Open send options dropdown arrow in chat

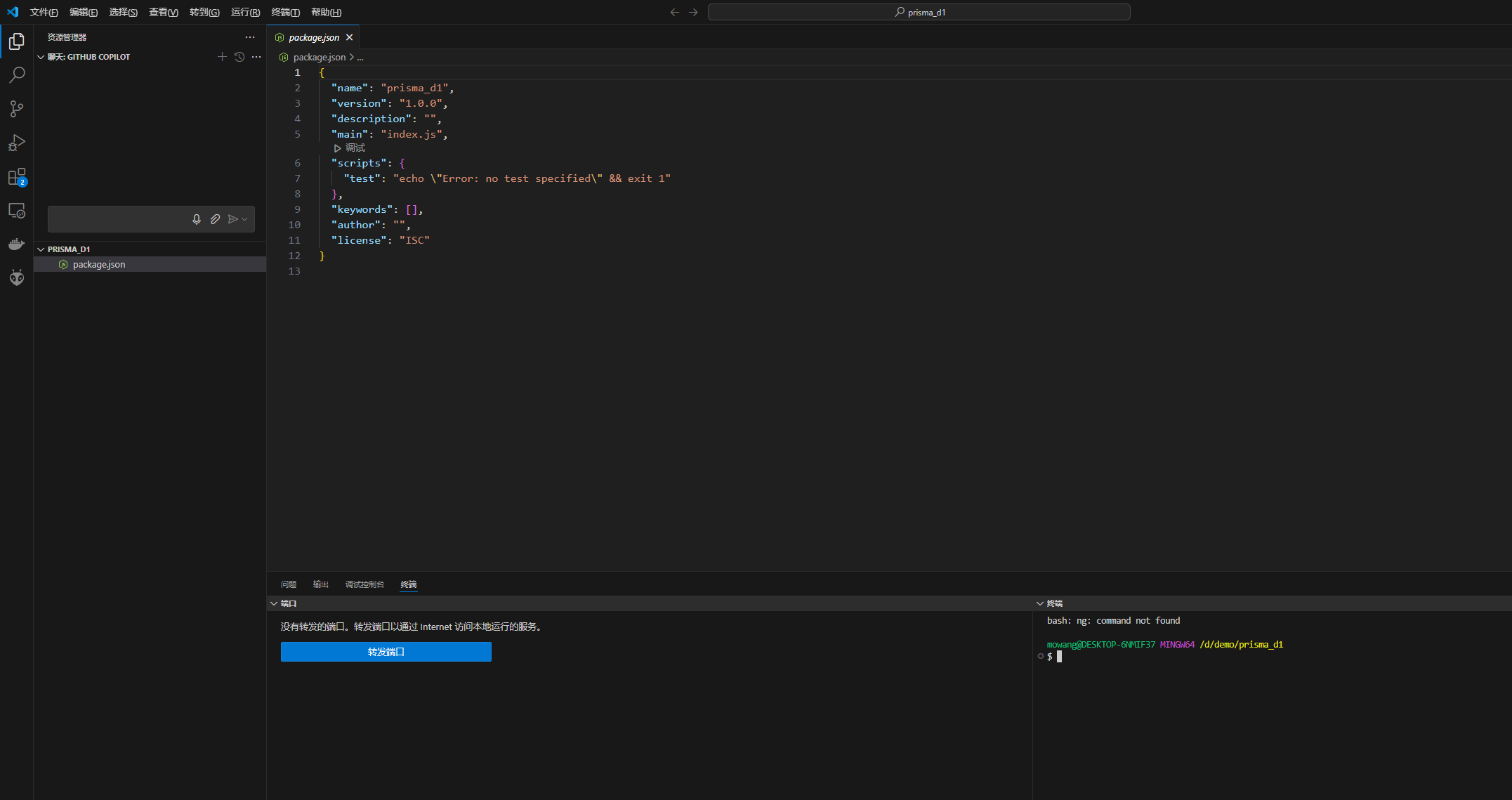tap(244, 219)
